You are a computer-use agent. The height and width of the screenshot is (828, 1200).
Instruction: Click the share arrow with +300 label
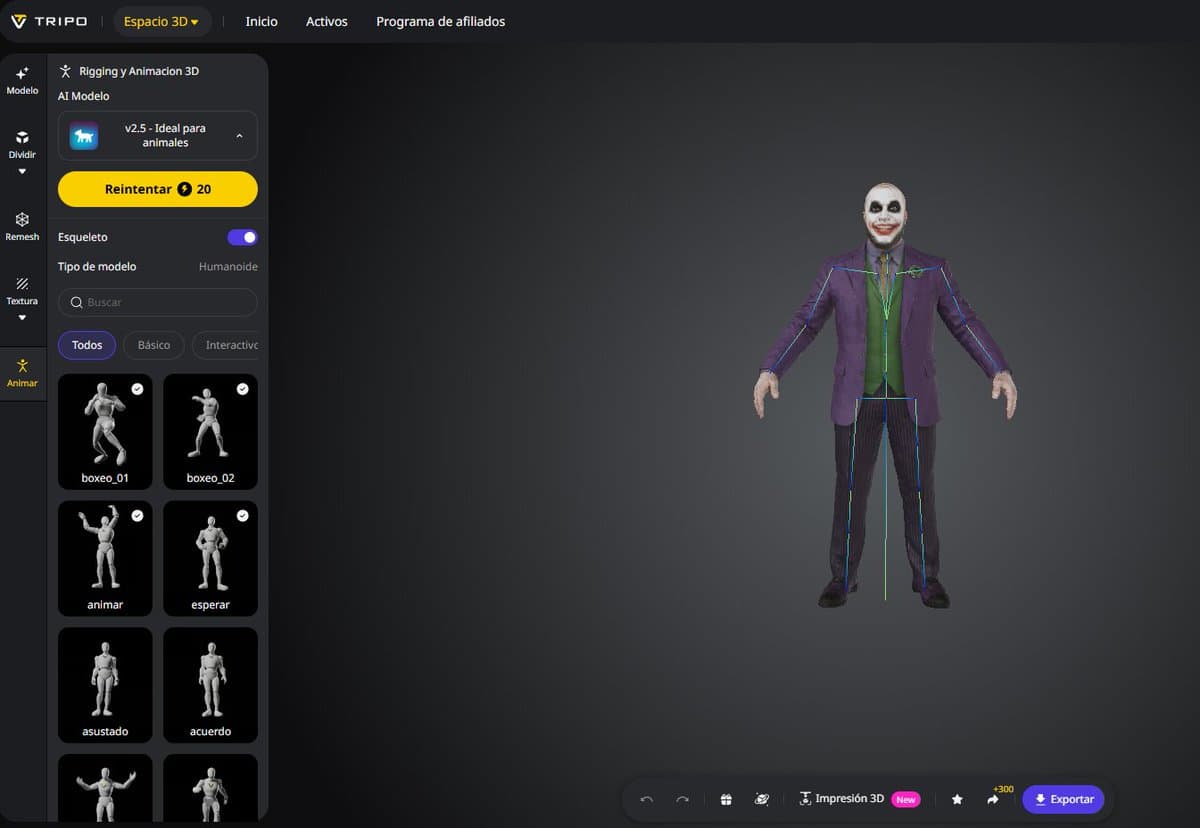[993, 799]
